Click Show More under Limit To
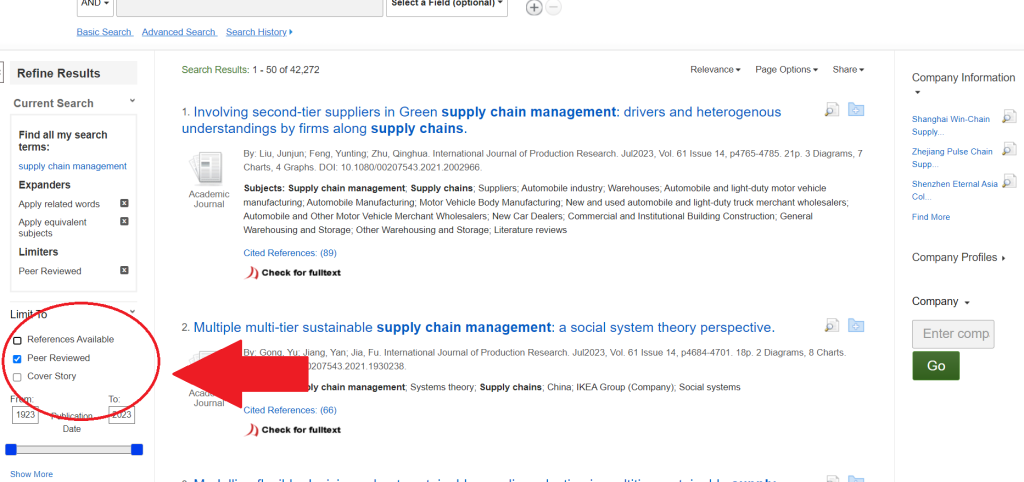Screen dimensions: 1024x482 click(31, 474)
